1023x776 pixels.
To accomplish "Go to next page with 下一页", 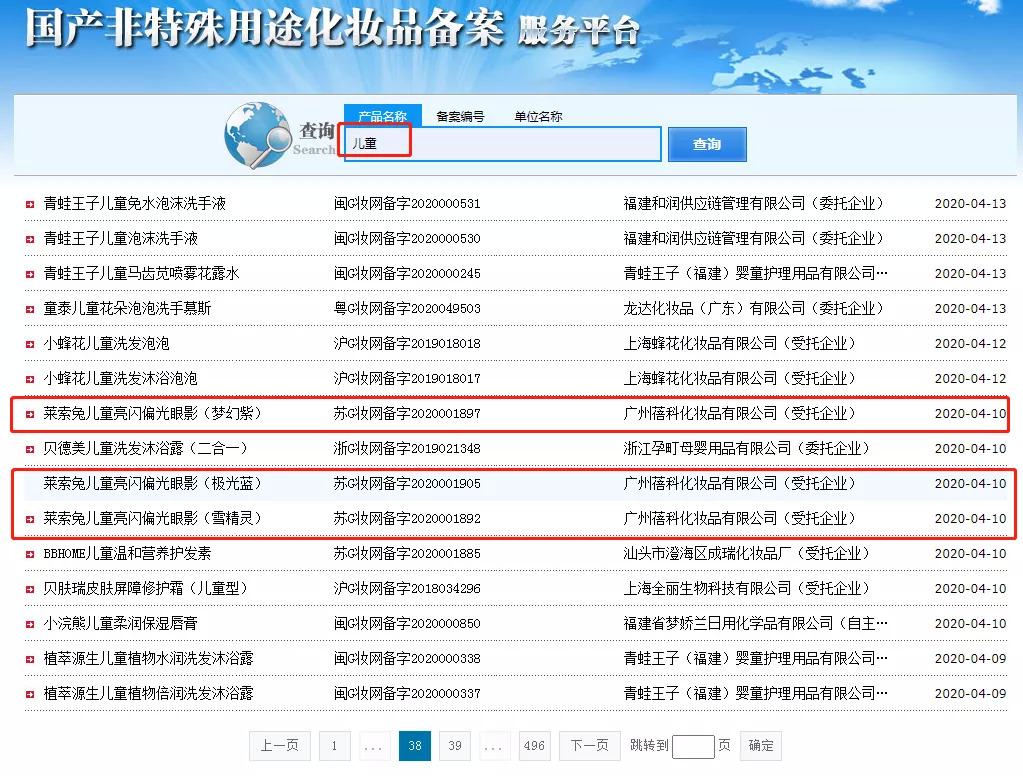I will (589, 745).
